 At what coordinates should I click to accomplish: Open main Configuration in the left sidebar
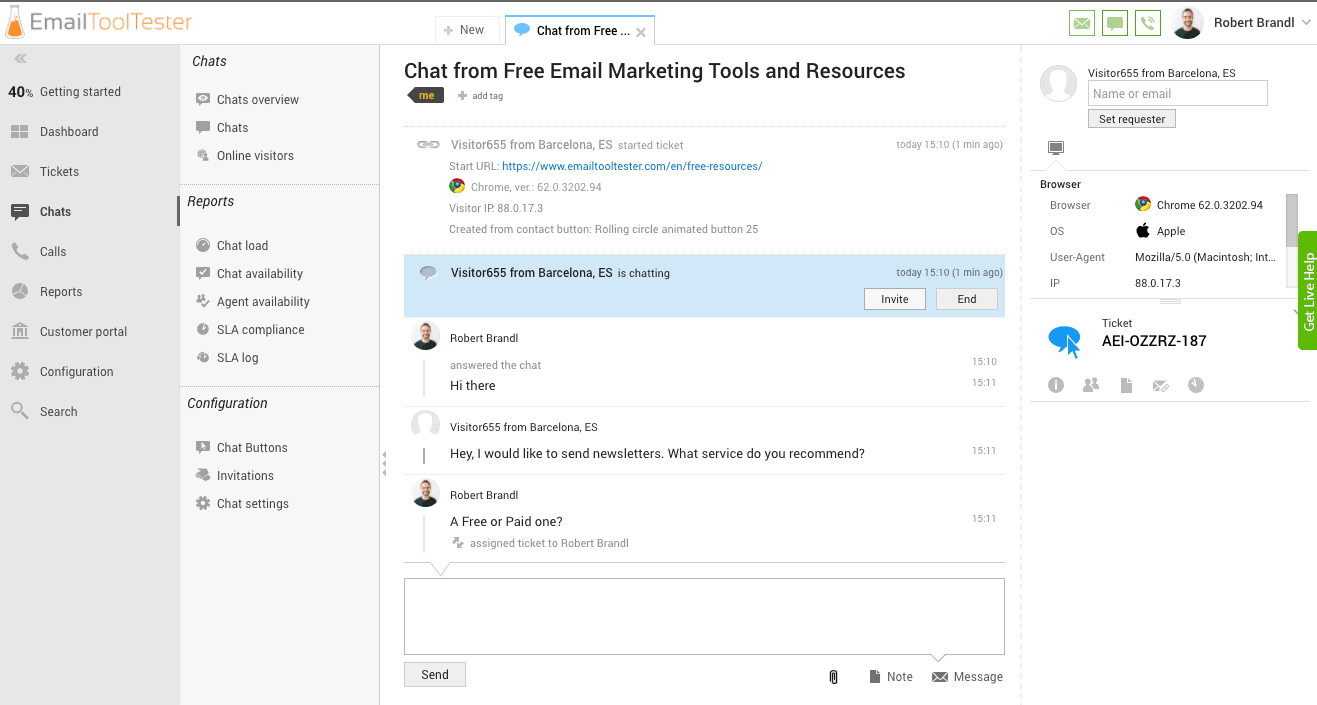click(x=76, y=372)
